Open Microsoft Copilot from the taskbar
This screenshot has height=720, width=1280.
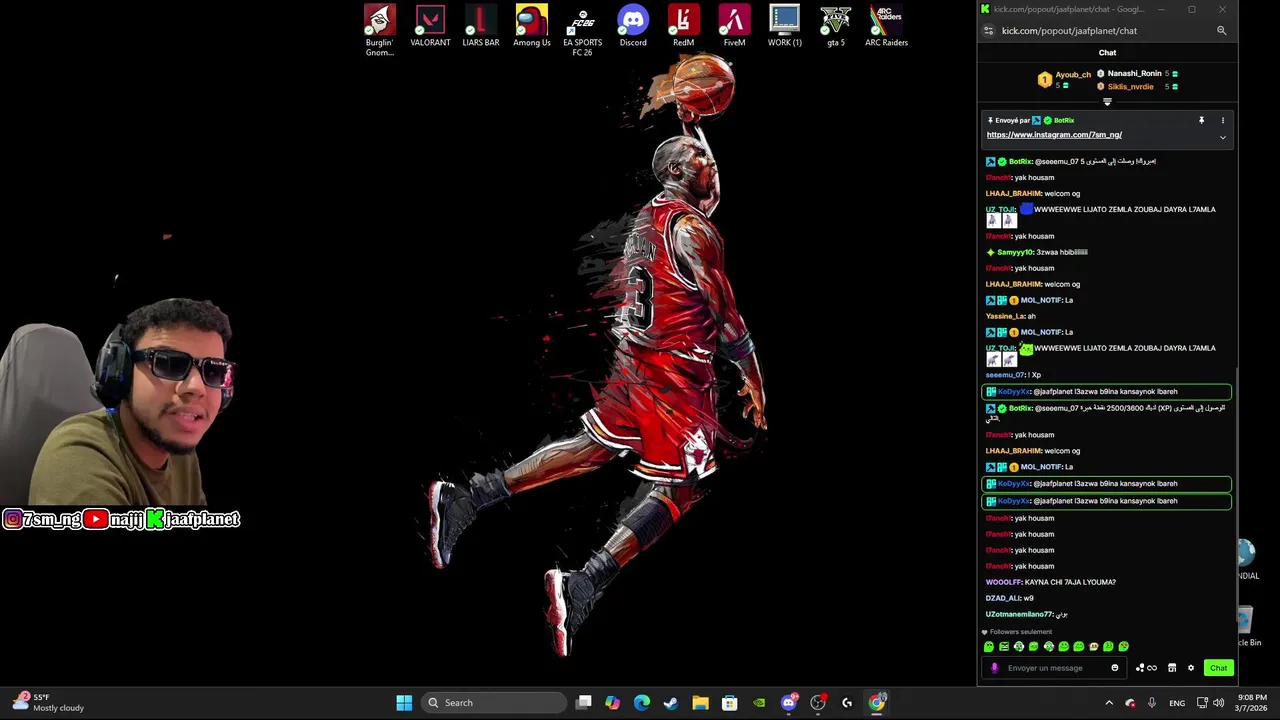pos(612,703)
